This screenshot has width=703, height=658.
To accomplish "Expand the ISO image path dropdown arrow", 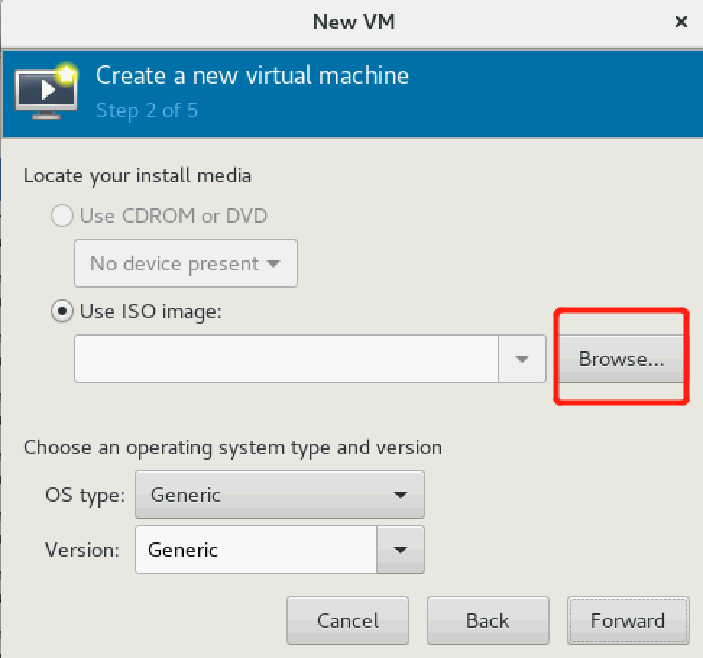I will 522,359.
